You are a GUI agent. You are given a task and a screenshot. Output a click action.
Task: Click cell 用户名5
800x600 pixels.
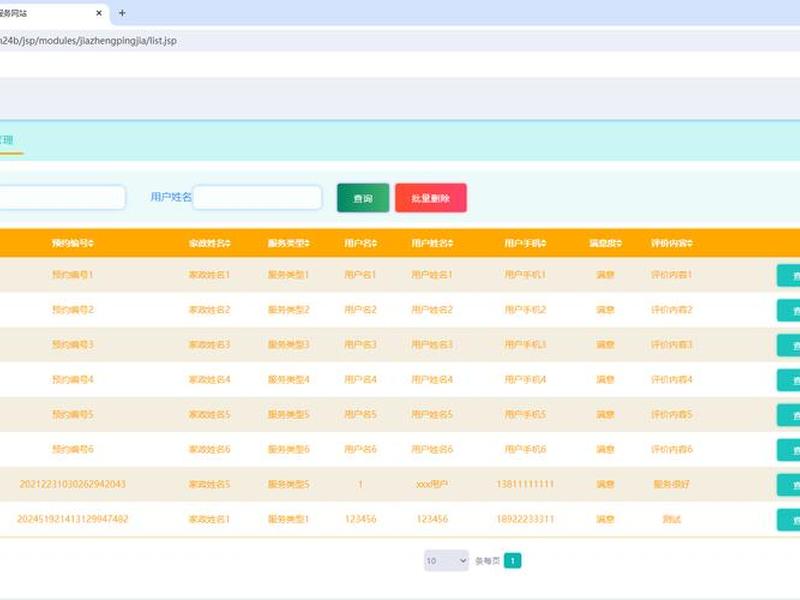[360, 414]
